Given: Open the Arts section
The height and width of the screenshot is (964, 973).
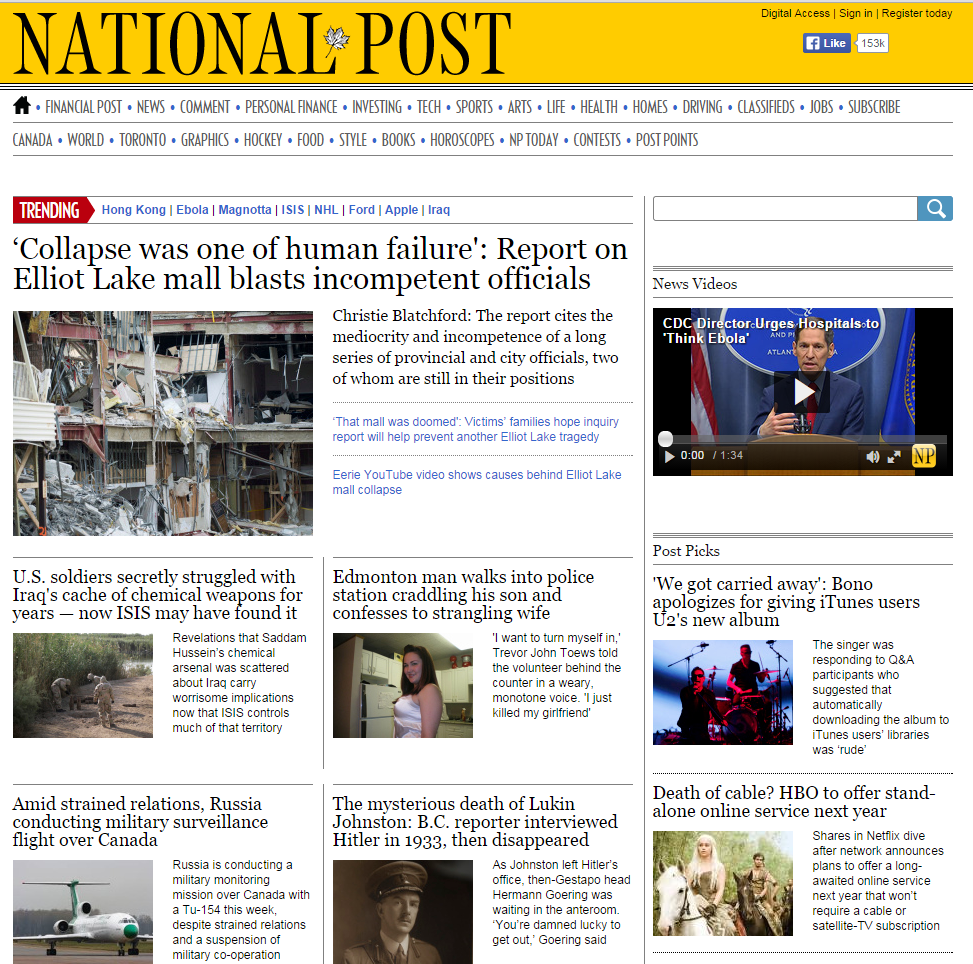Looking at the screenshot, I should tap(519, 107).
